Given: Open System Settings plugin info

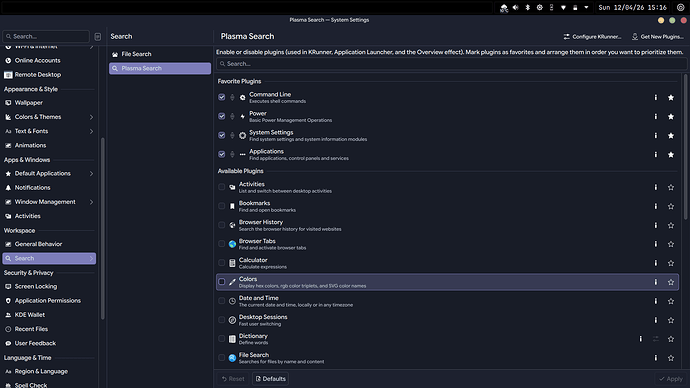Looking at the screenshot, I should pos(655,135).
